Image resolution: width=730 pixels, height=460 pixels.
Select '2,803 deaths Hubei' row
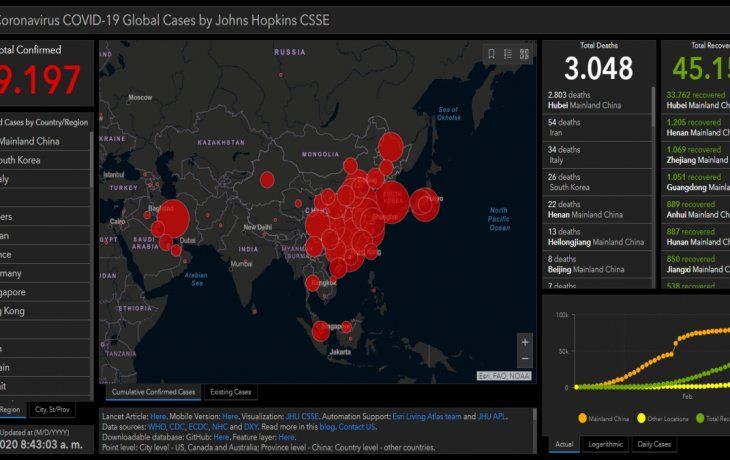point(597,100)
